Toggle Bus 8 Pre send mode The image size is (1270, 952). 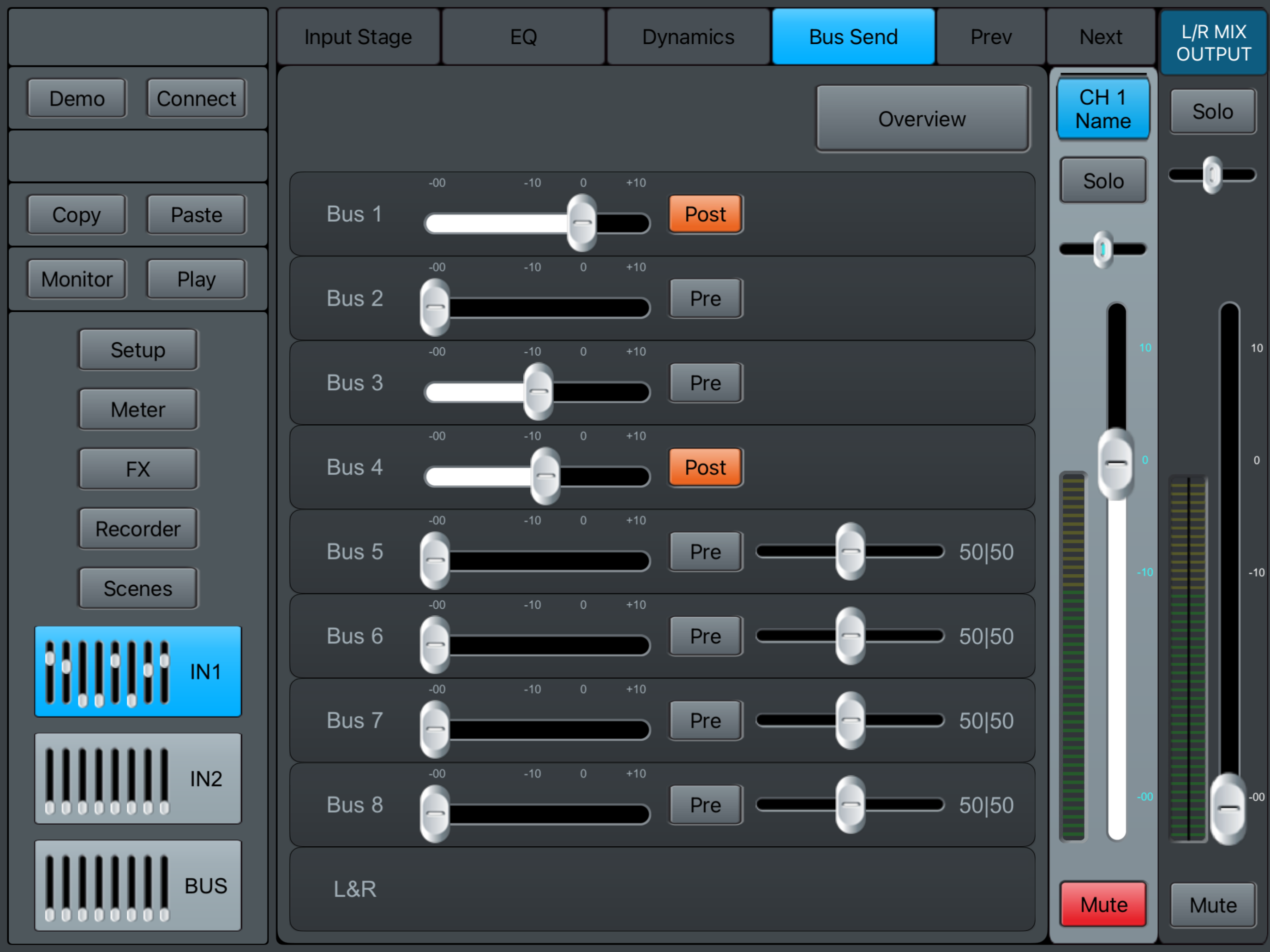coord(706,804)
